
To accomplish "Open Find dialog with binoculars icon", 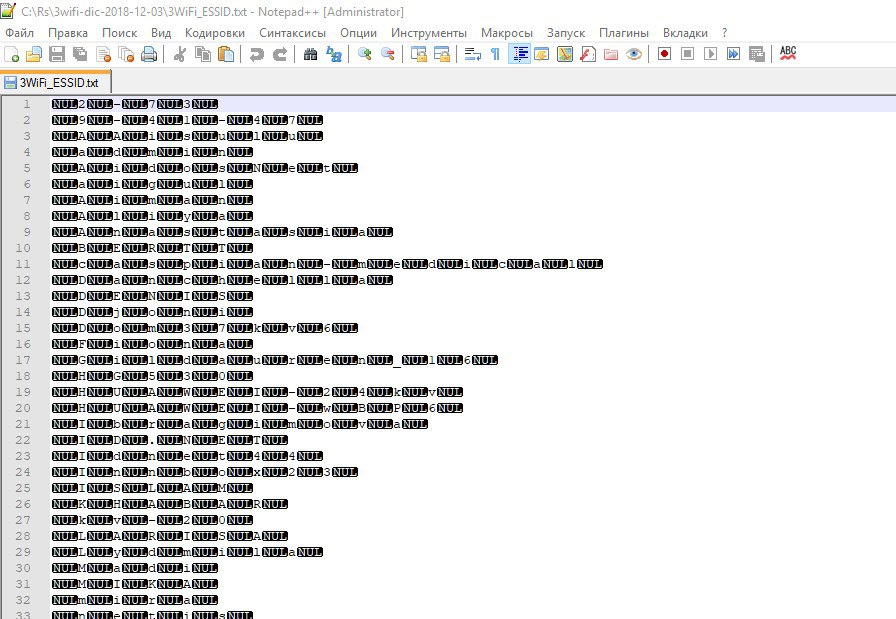I will click(310, 54).
